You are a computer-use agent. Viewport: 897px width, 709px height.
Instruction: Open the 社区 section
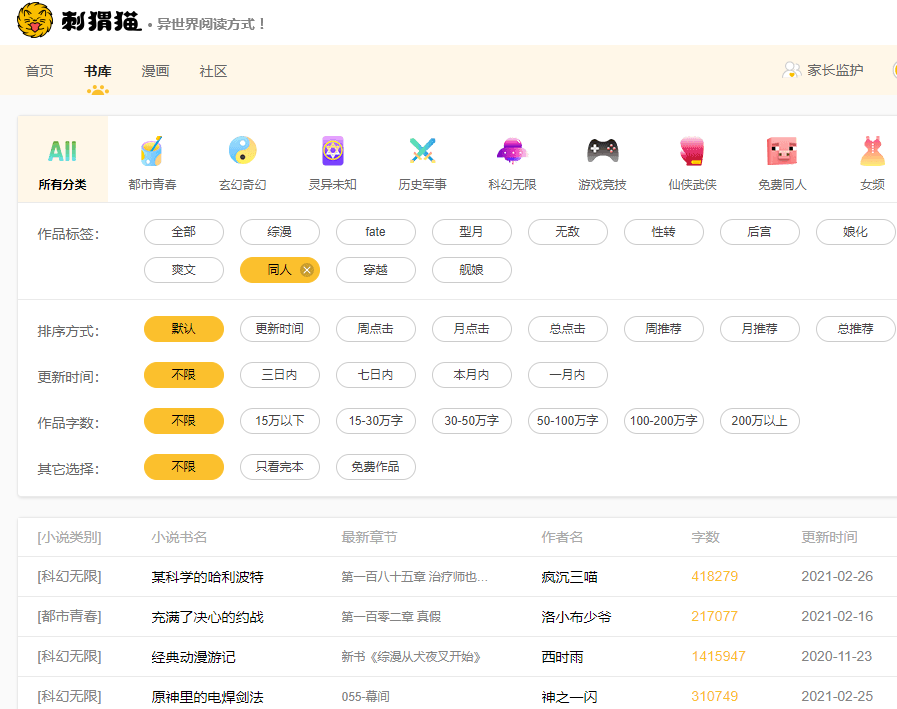click(212, 71)
